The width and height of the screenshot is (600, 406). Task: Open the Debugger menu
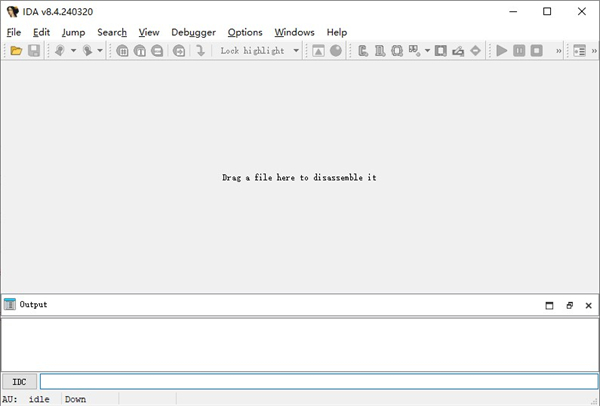click(193, 32)
